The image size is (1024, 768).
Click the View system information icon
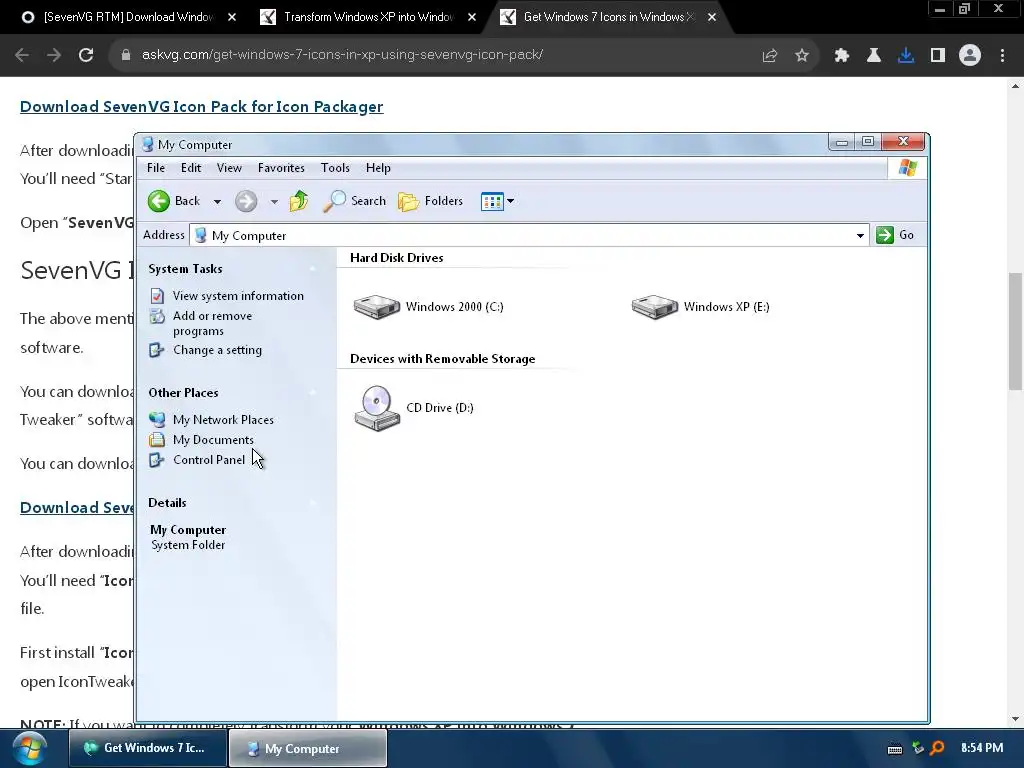click(157, 296)
